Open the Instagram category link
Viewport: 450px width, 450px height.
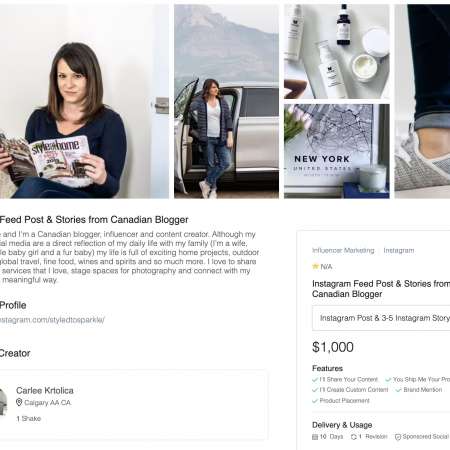click(399, 250)
